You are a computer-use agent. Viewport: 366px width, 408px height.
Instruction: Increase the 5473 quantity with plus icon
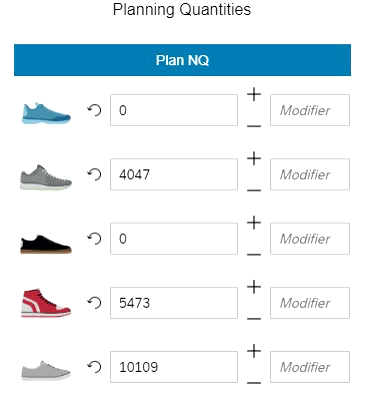click(254, 287)
